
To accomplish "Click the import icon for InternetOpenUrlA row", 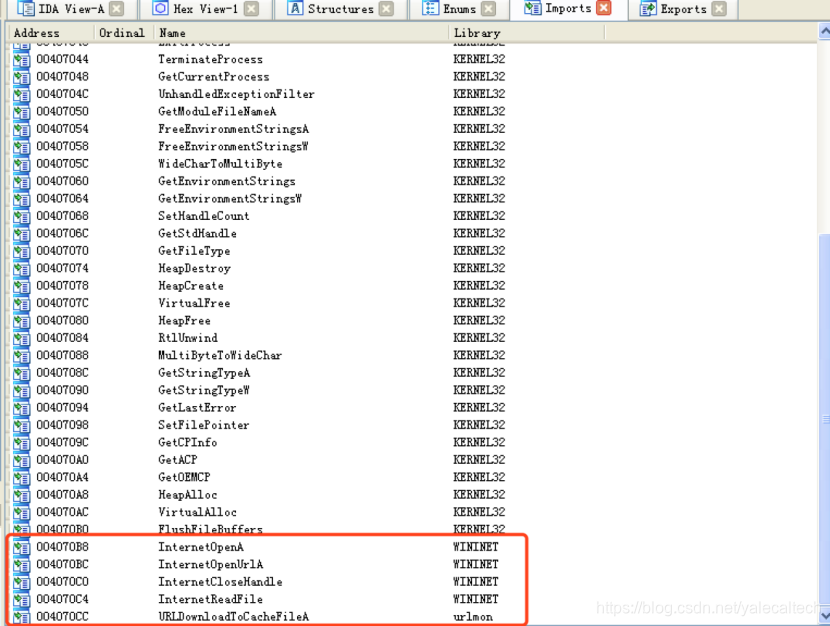I will pos(22,565).
